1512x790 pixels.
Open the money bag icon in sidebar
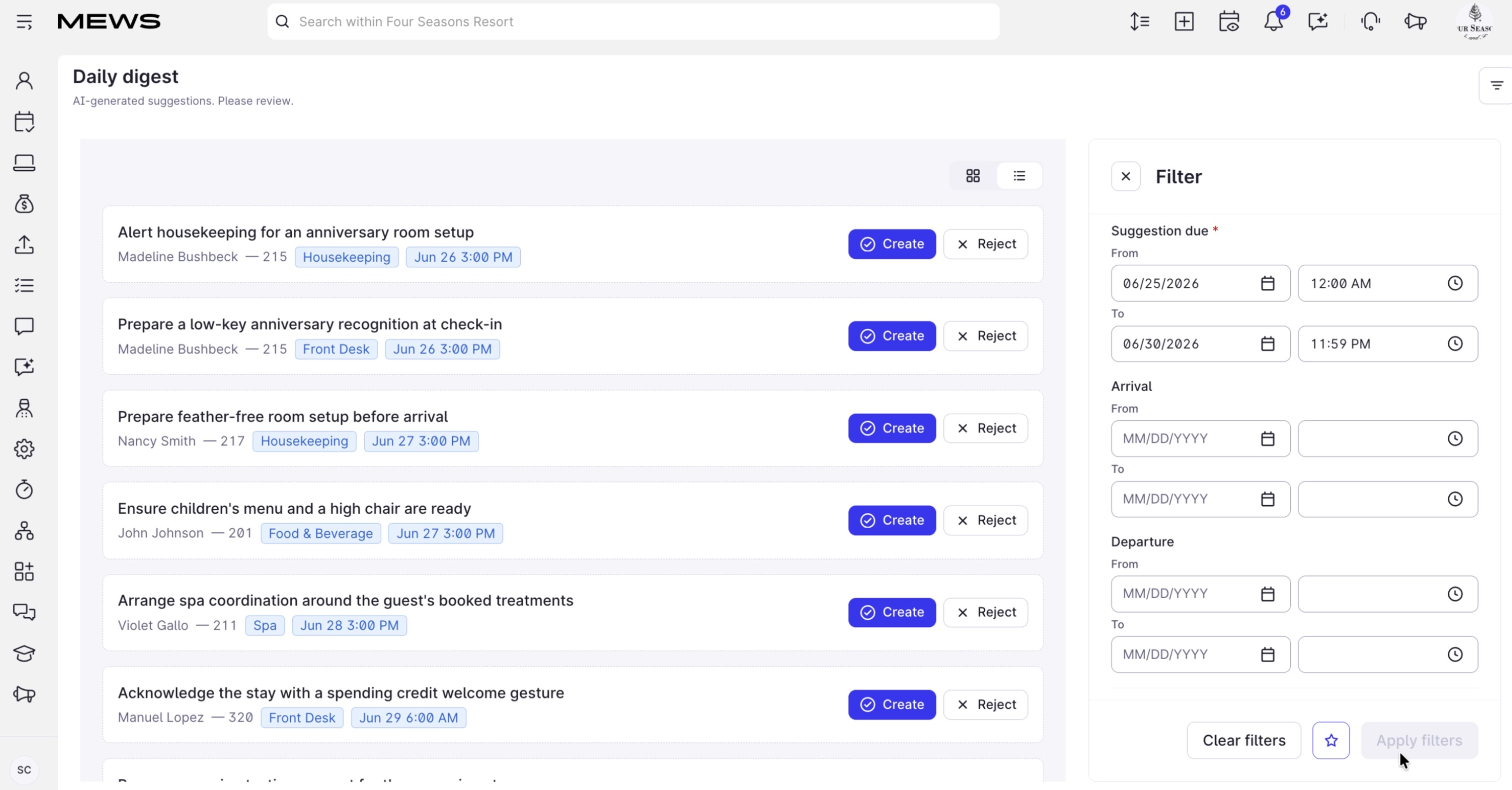point(24,204)
